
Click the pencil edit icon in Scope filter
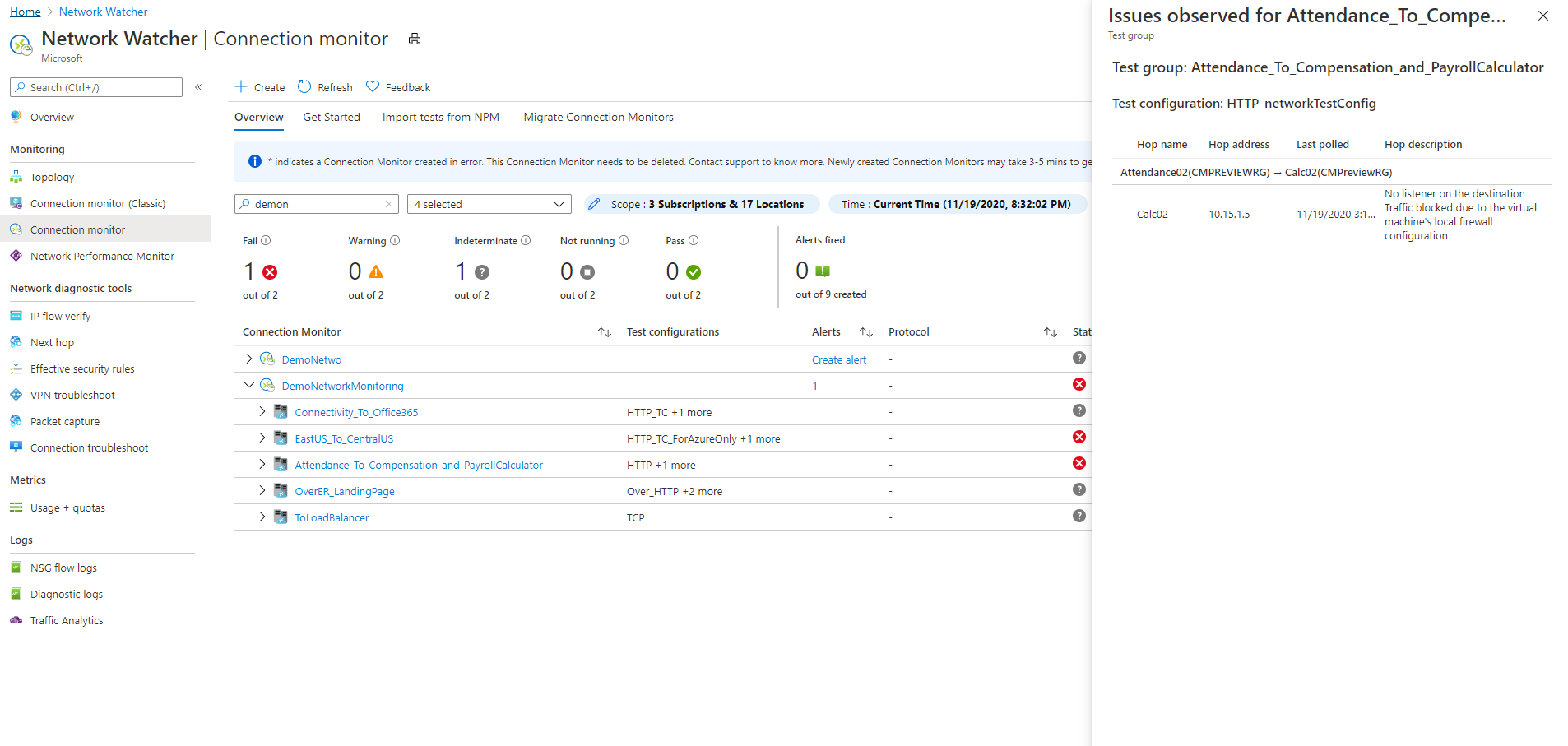coord(594,204)
